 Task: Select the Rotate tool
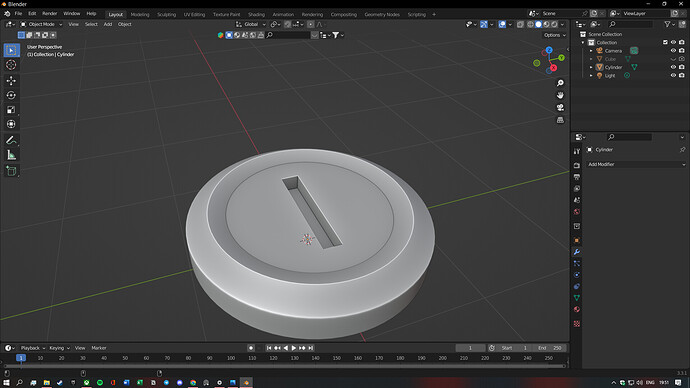(11, 95)
